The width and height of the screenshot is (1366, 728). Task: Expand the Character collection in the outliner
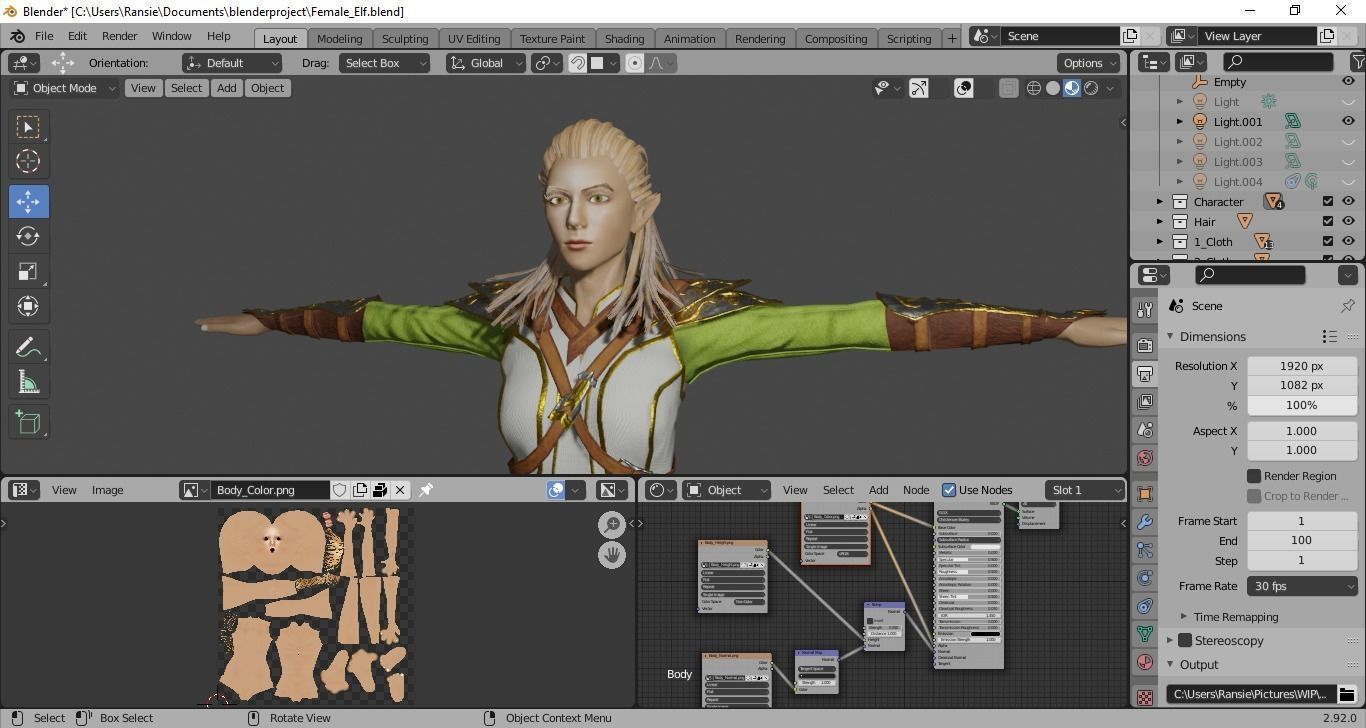coord(1160,201)
